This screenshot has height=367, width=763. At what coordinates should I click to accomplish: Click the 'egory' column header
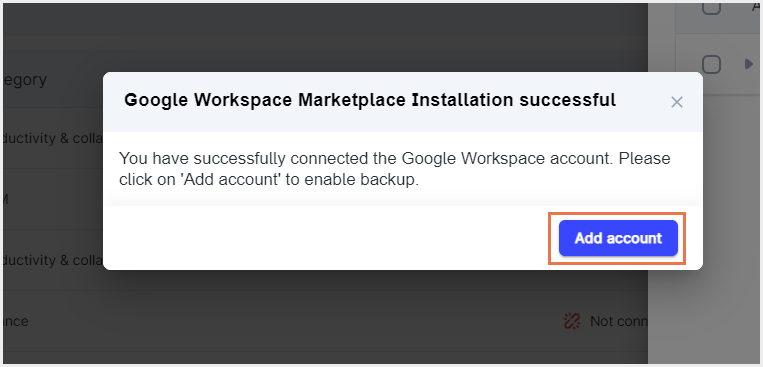pos(24,80)
